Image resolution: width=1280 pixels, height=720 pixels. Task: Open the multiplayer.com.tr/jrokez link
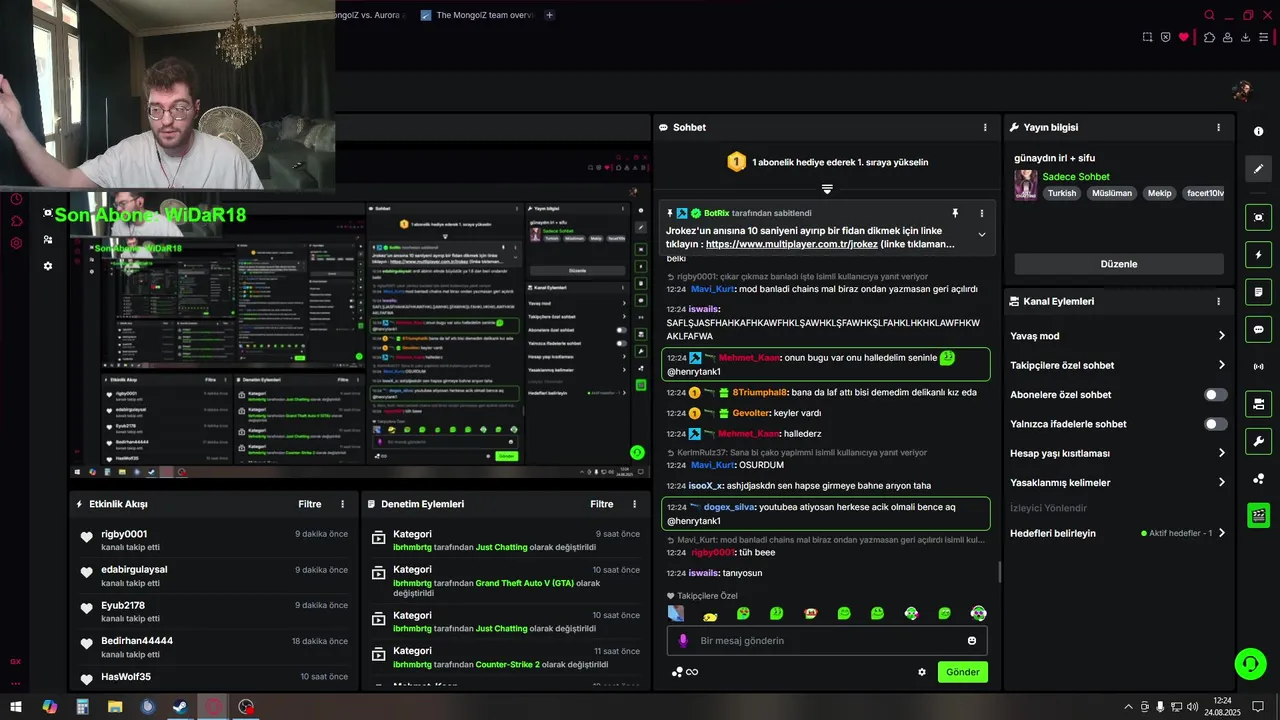point(792,244)
